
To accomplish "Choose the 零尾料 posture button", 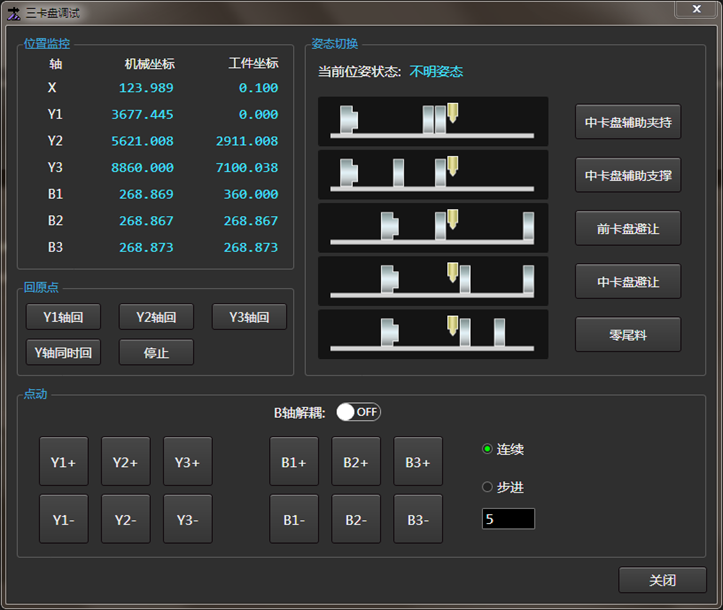I will (628, 335).
